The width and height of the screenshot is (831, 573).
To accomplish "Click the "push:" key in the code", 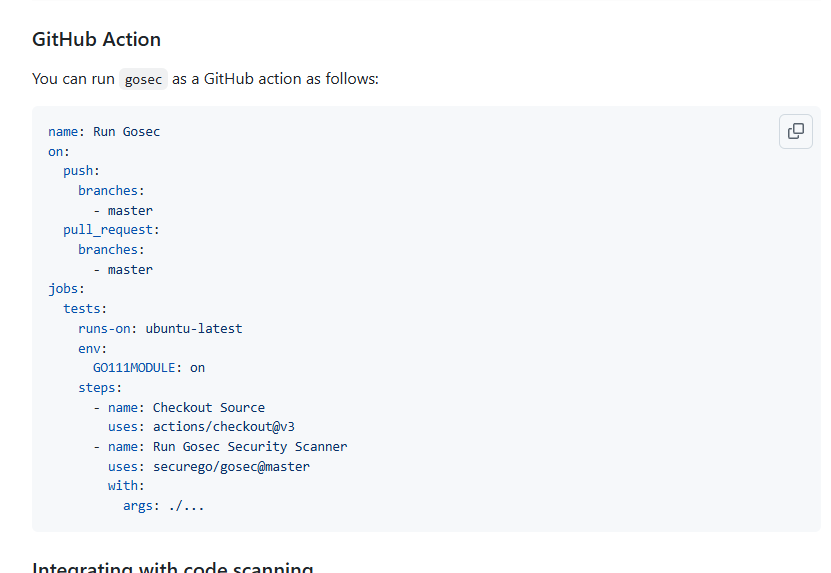I will coord(82,171).
